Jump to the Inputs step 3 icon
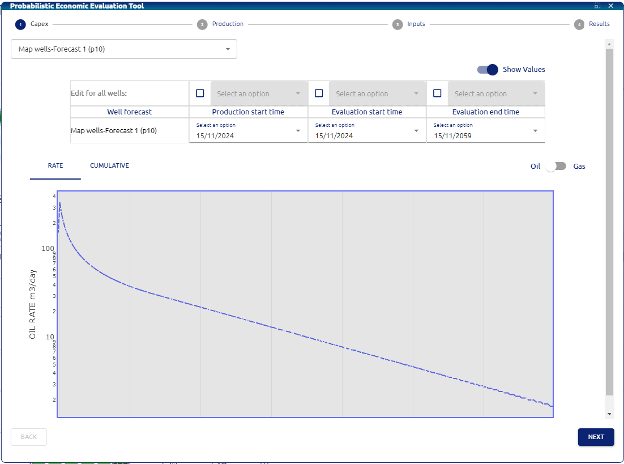Viewport: 624px width, 464px height. (x=397, y=24)
